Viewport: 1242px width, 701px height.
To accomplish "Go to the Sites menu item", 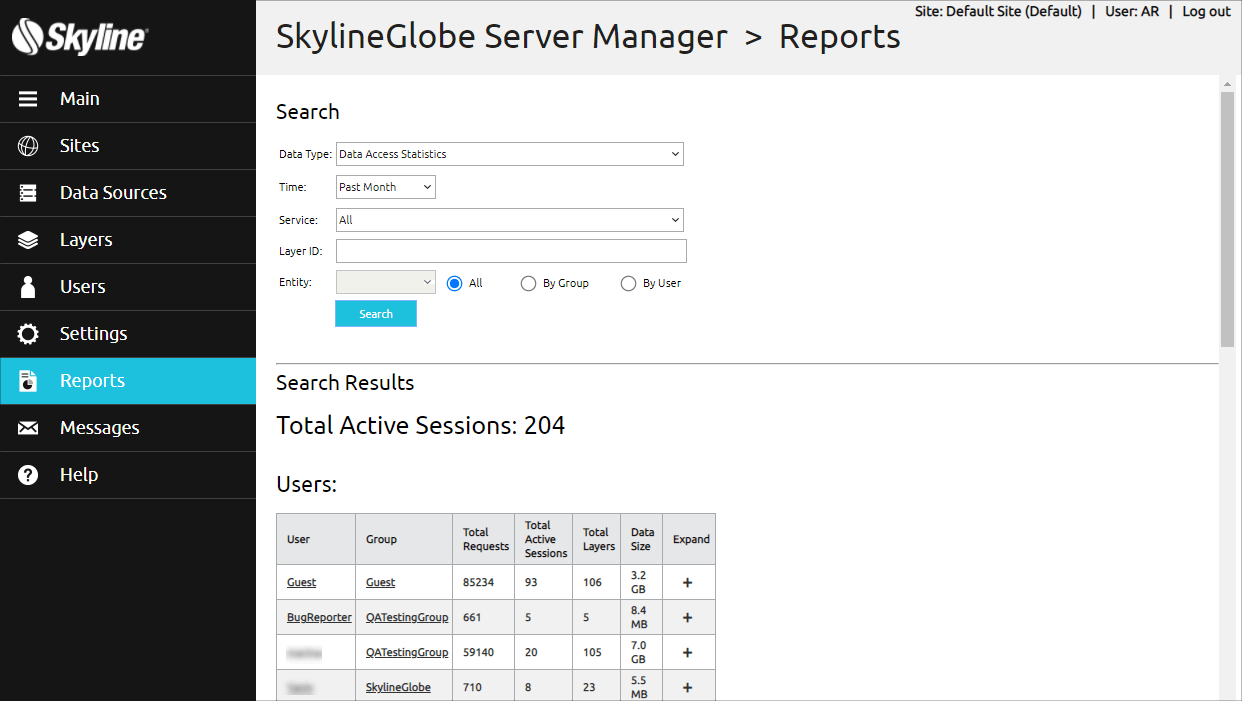I will [128, 146].
